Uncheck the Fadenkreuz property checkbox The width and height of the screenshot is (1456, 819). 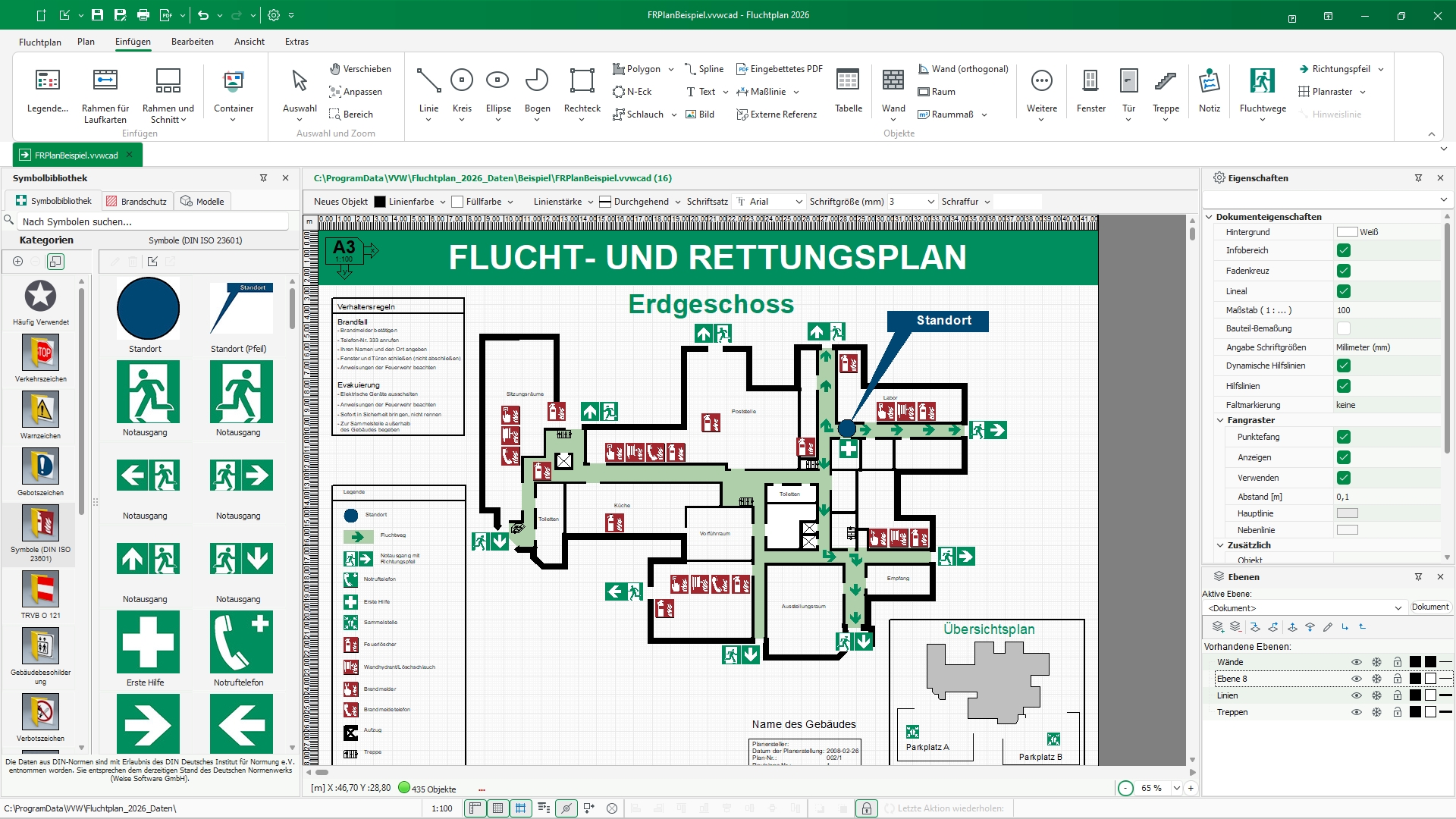(1343, 271)
